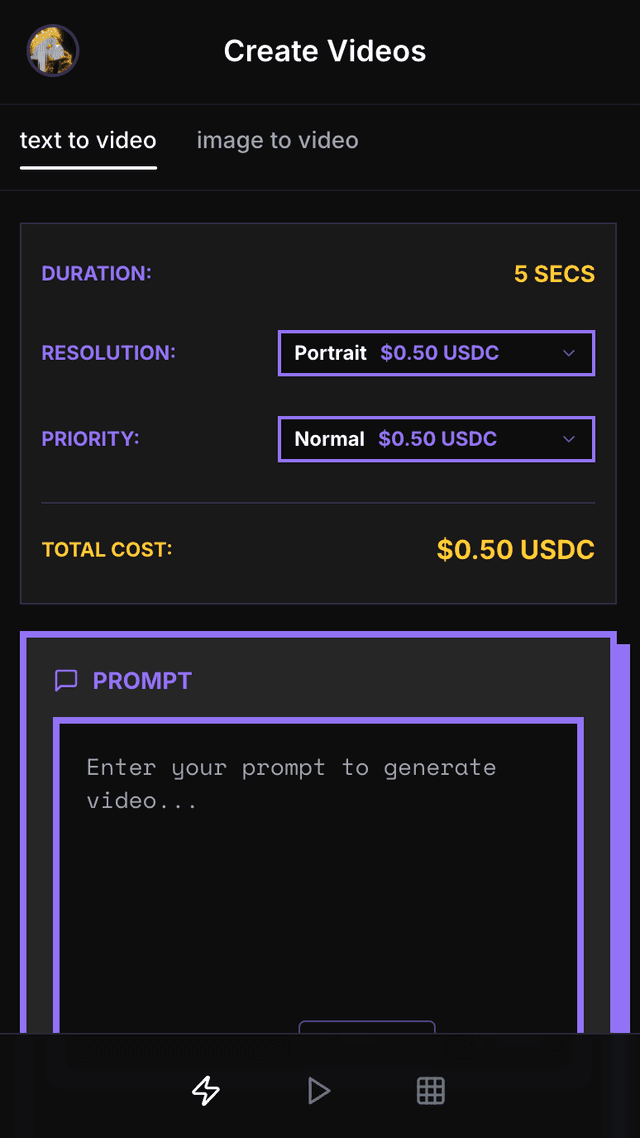Viewport: 640px width, 1138px height.
Task: Expand the resolution selector showing $0.50 USDC
Action: coord(436,353)
